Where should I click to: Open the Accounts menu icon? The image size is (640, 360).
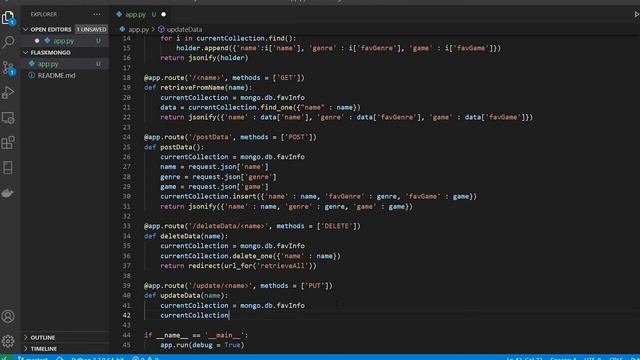[8, 316]
